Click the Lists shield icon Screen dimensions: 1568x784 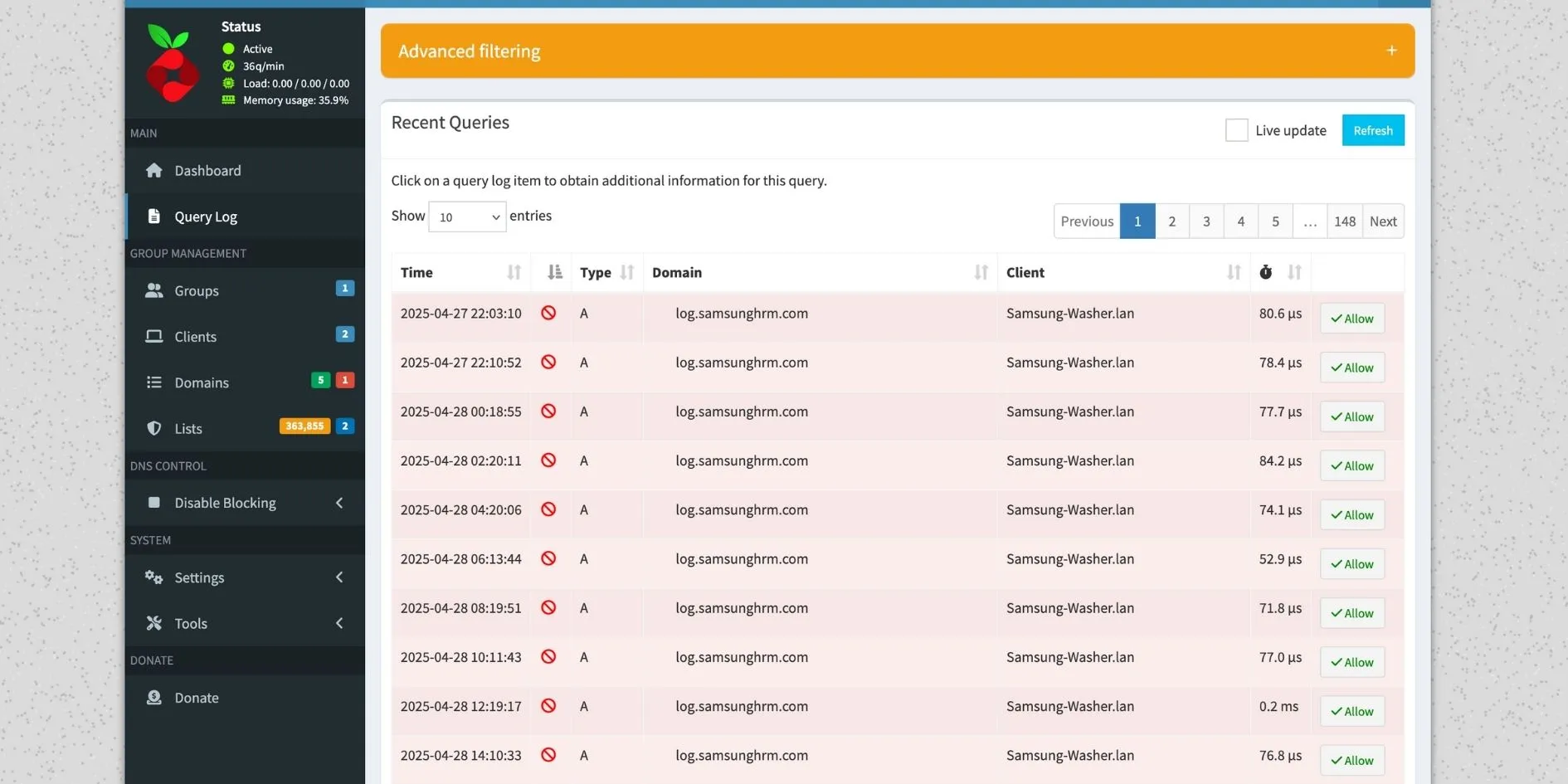(153, 428)
